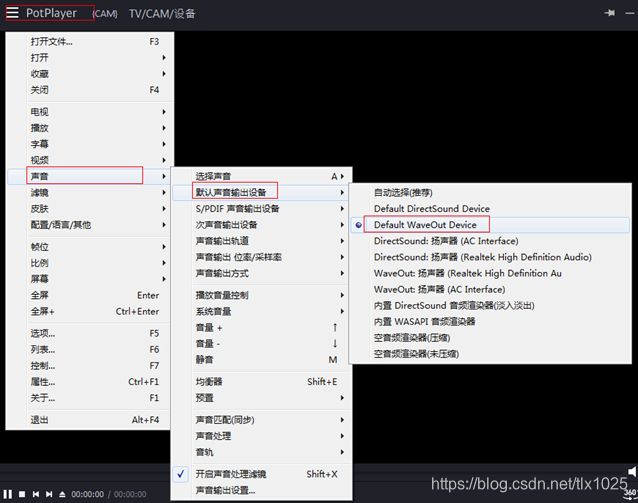Click the speaker volume icon
This screenshot has height=503, width=638.
(632, 472)
